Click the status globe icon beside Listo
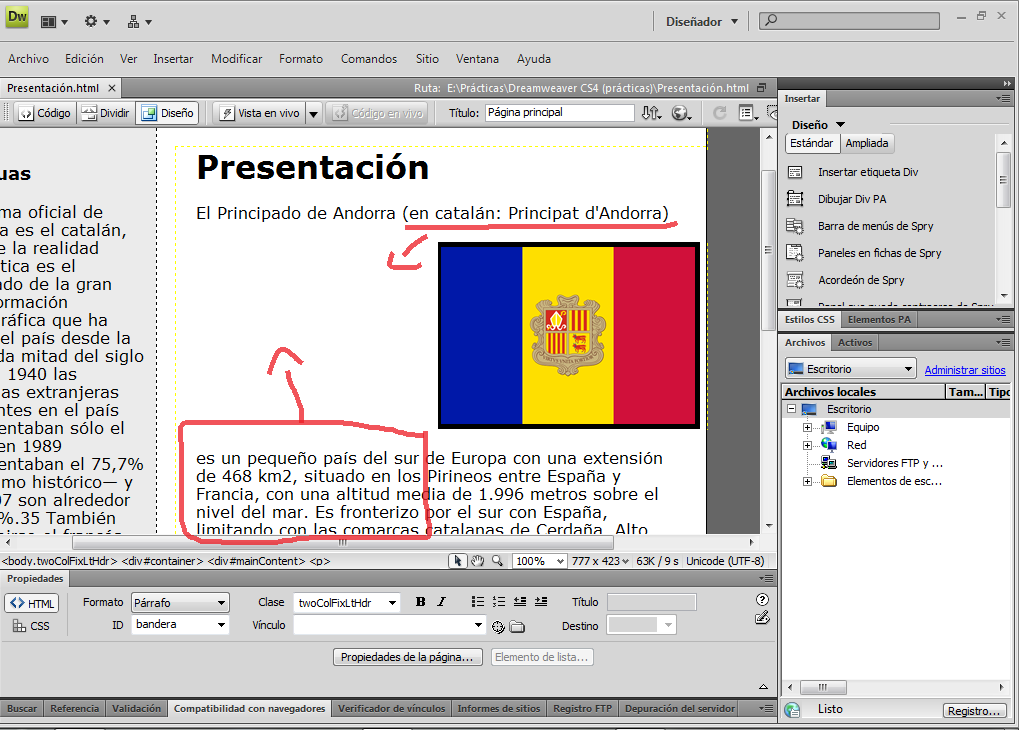 pos(792,710)
